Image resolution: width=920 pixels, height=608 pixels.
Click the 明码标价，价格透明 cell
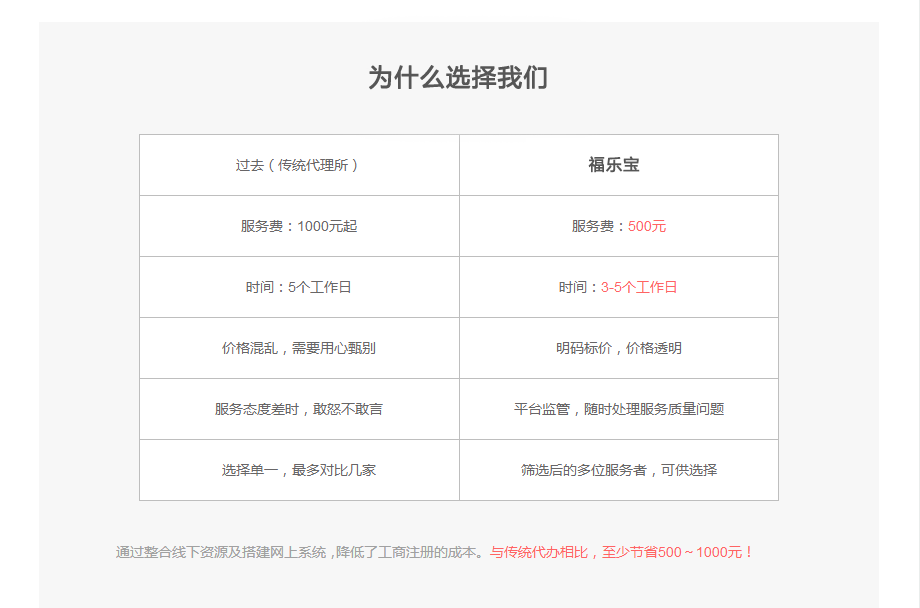point(619,348)
